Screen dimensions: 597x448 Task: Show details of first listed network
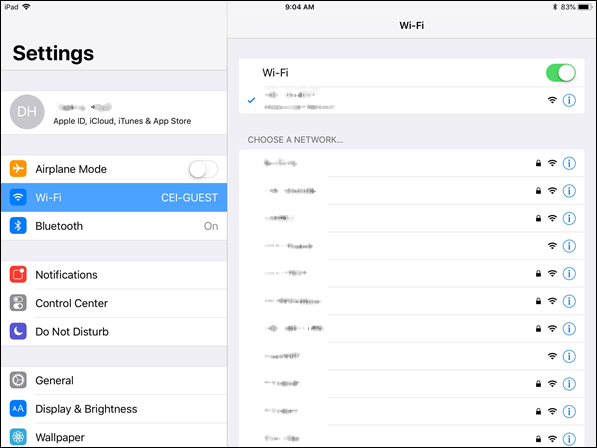tap(569, 164)
